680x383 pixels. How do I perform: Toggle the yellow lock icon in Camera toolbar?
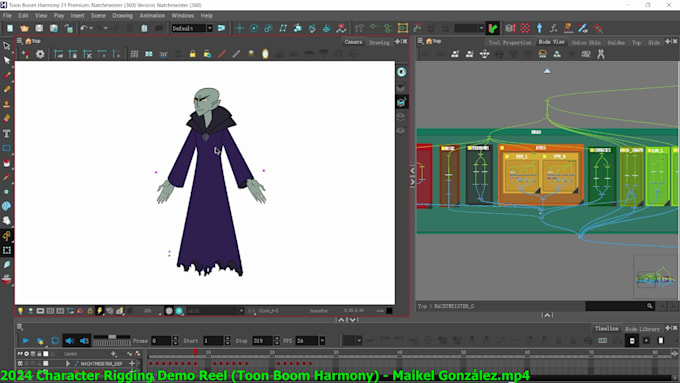coord(193,54)
